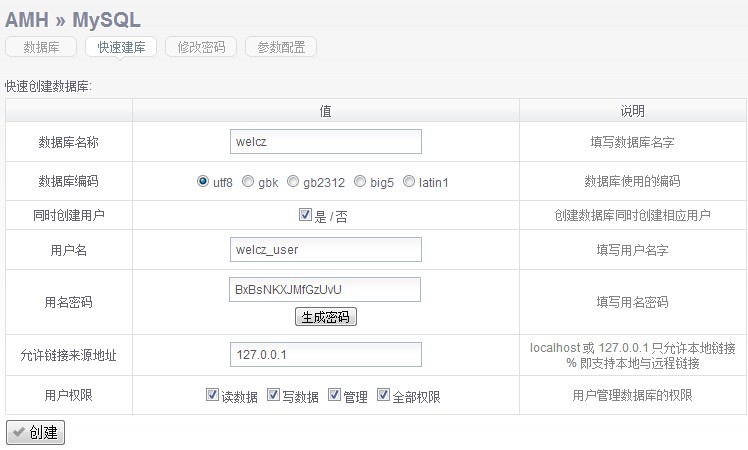Image resolution: width=748 pixels, height=450 pixels.
Task: Select latin1 encoding option
Action: pos(409,182)
